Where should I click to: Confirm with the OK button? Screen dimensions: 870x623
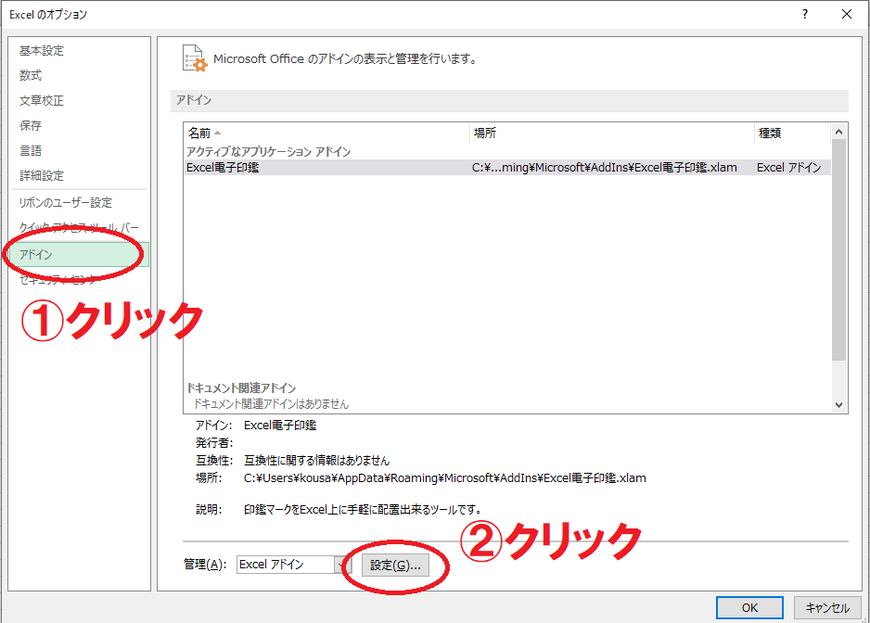coord(750,607)
